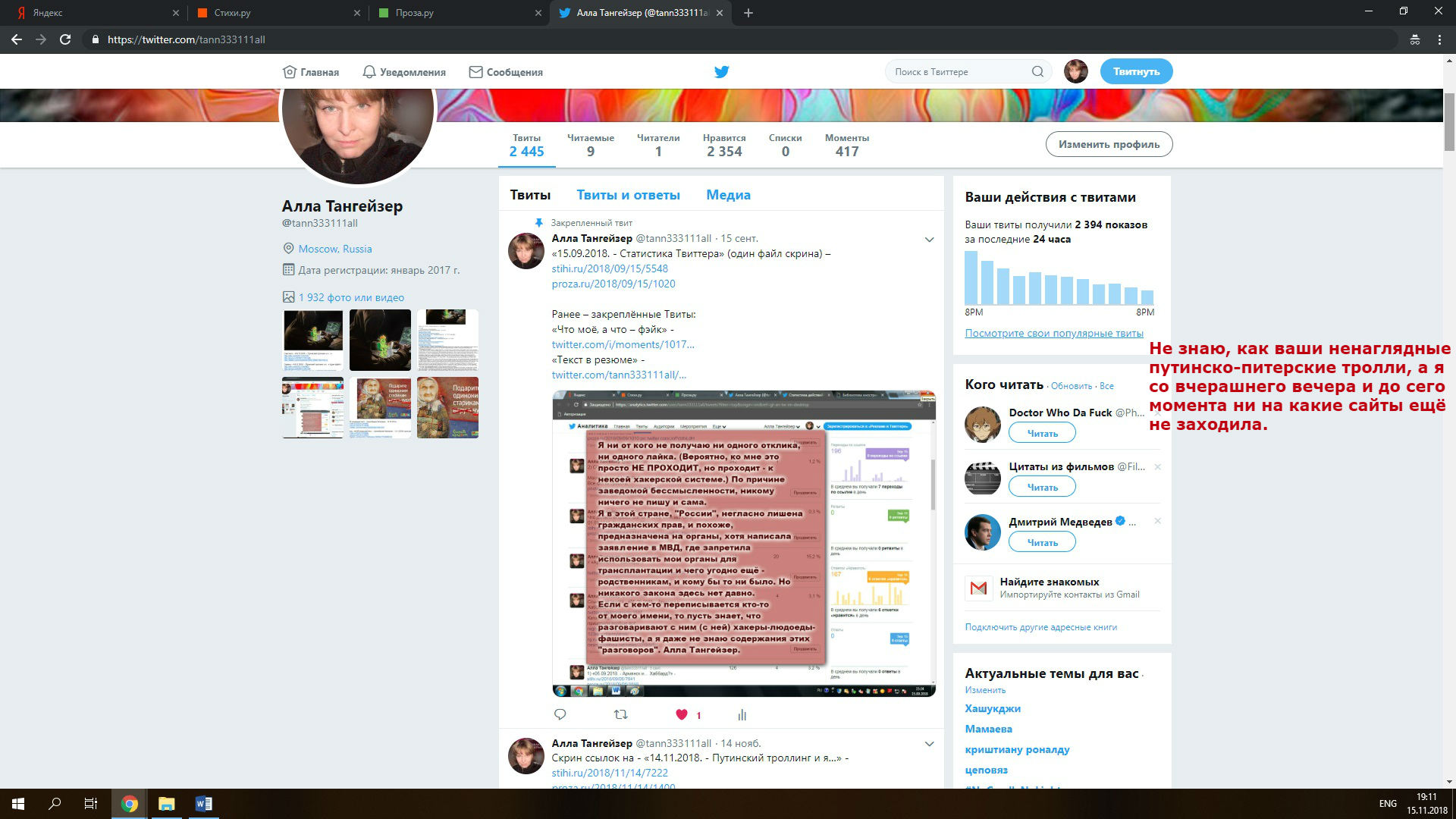The image size is (1456, 819).
Task: Open trending topic цеповяз
Action: tap(986, 770)
